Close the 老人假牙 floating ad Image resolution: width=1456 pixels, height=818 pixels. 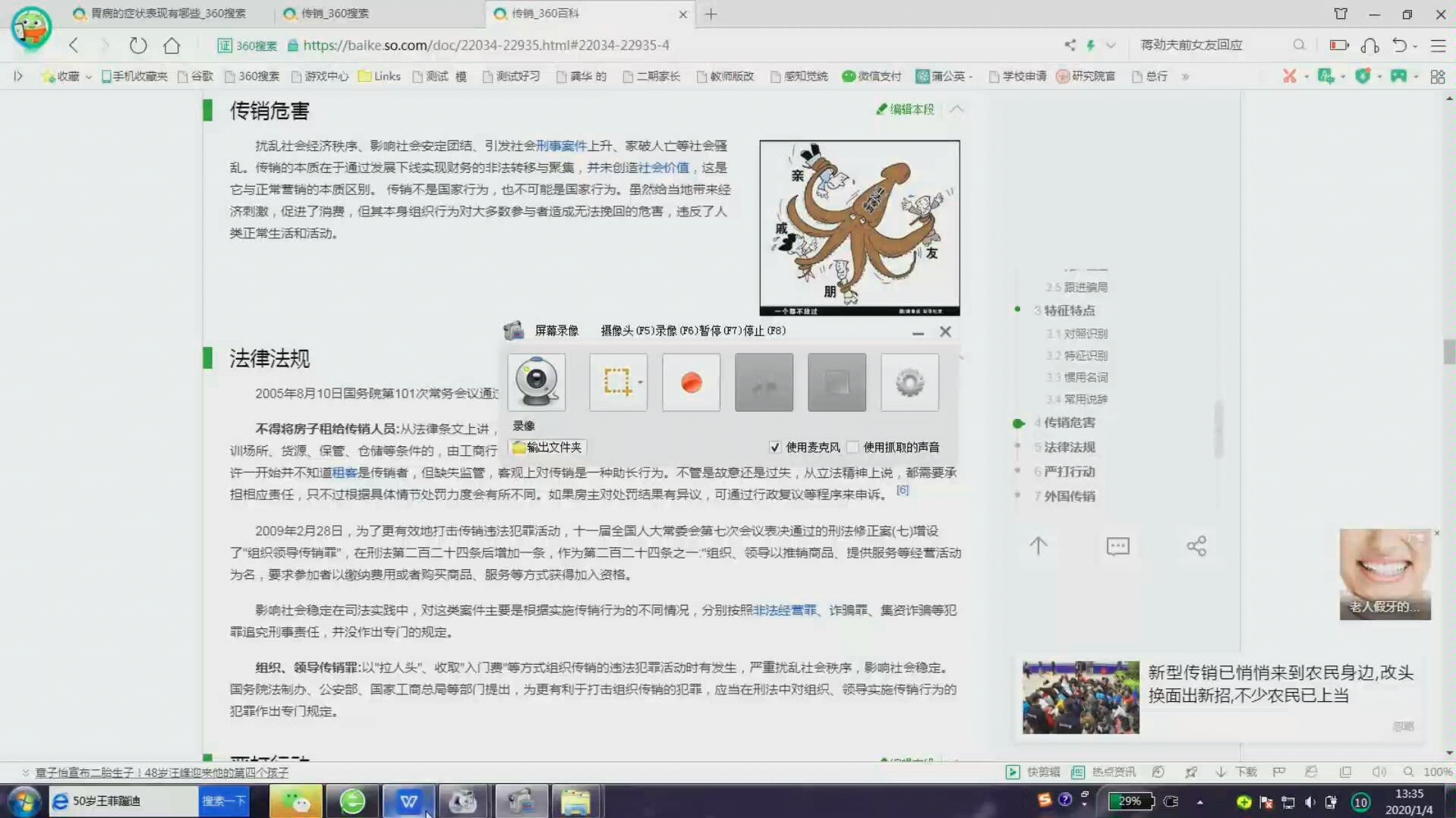click(x=1436, y=533)
